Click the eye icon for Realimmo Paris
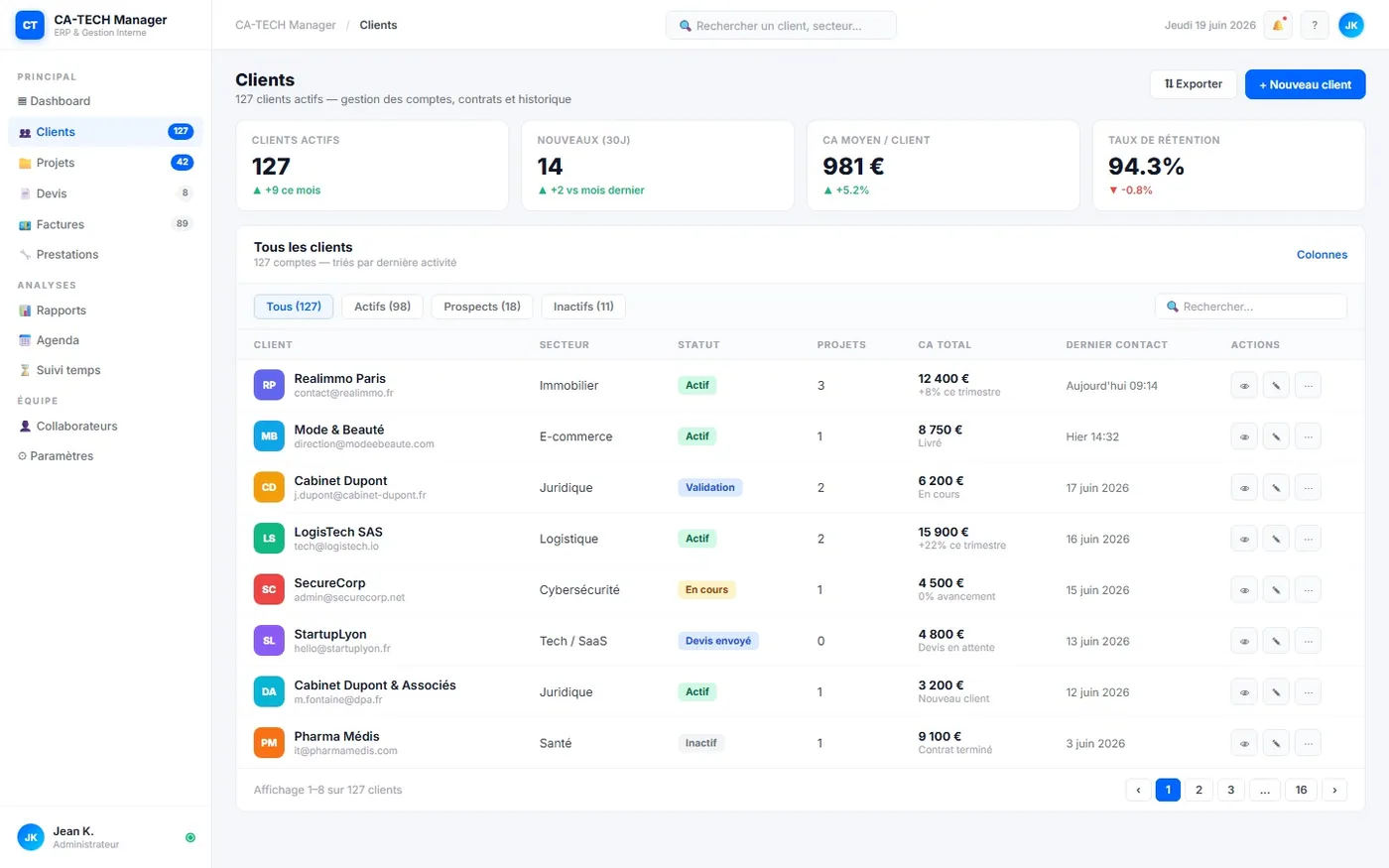This screenshot has height=868, width=1389. [x=1244, y=386]
